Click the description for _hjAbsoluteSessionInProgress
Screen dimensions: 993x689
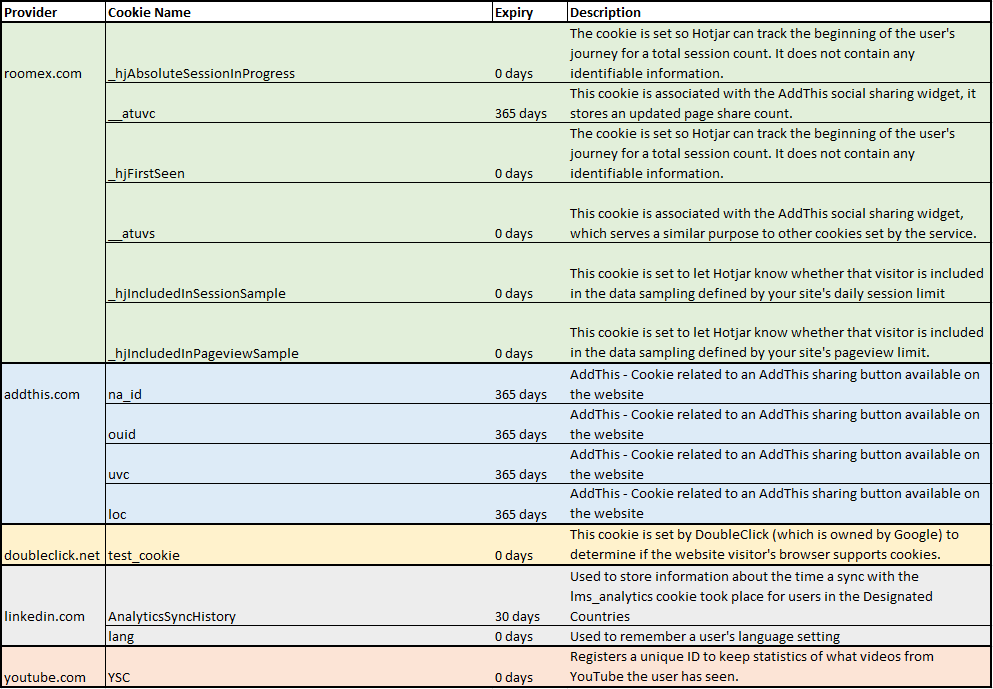(780, 53)
